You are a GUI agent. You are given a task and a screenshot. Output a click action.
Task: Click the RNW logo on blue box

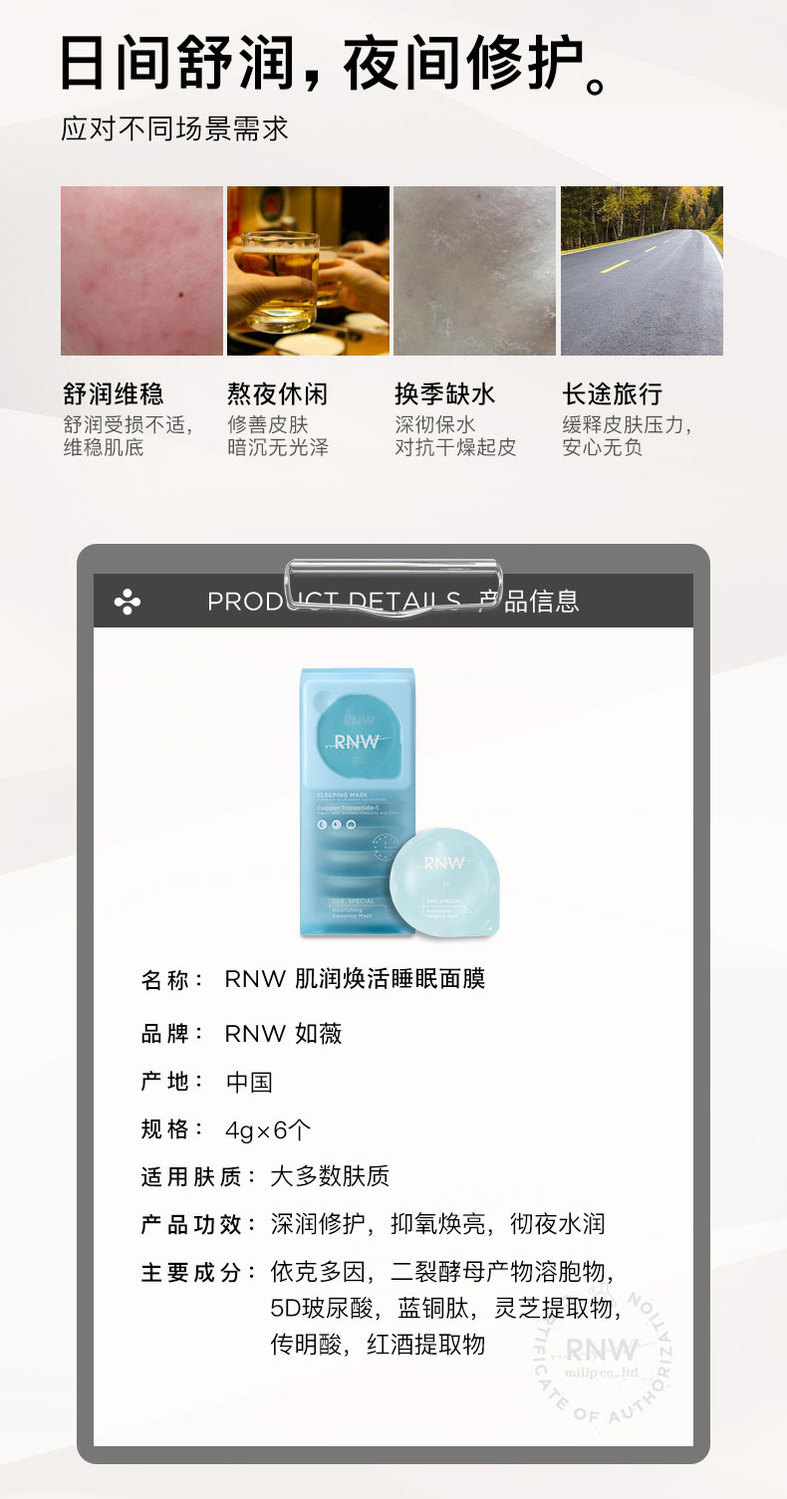(x=357, y=741)
